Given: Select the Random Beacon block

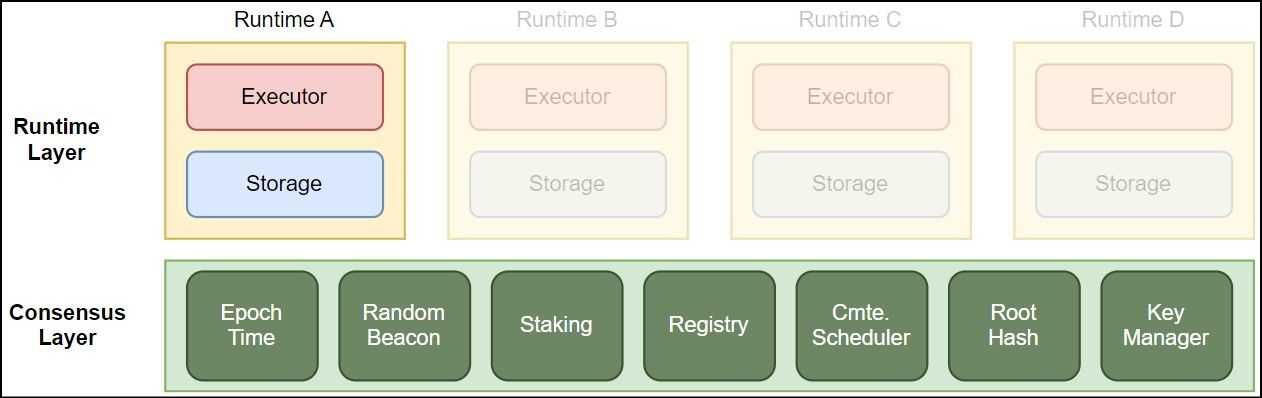Looking at the screenshot, I should click(404, 325).
